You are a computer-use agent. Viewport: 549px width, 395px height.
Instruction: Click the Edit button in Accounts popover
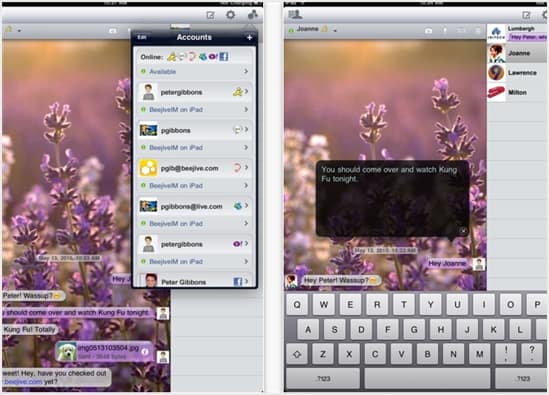coord(142,37)
